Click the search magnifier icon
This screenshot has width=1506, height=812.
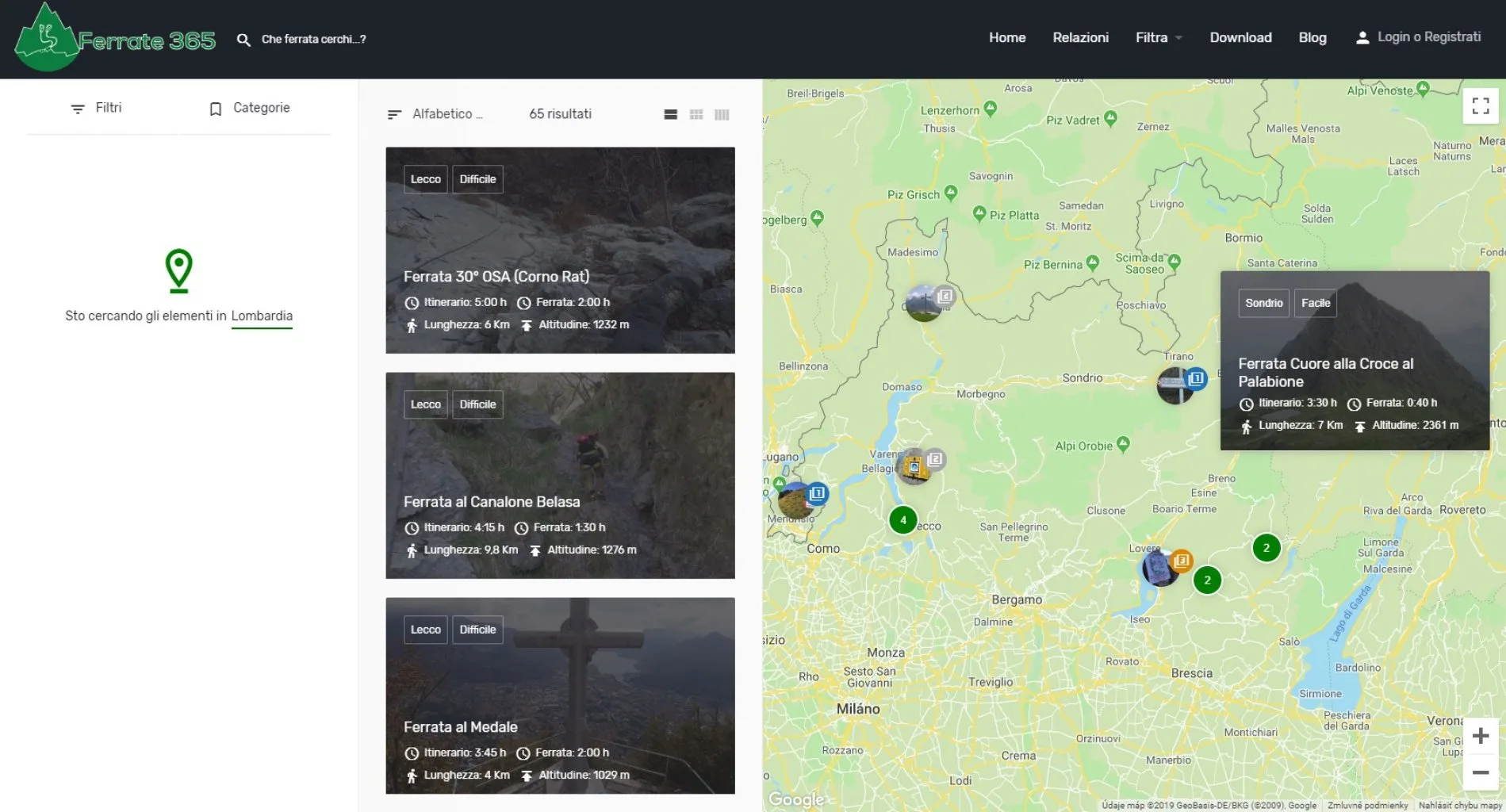coord(243,40)
